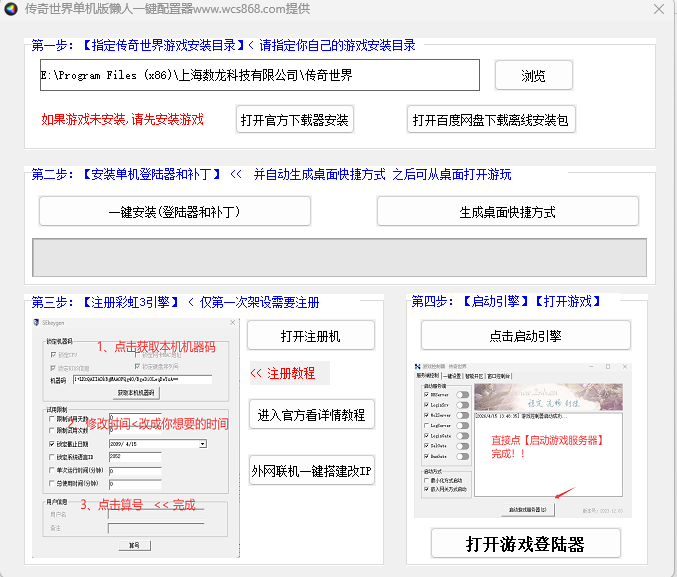The image size is (677, 577).
Task: Click 进入官方看详情教程 button
Action: [x=312, y=415]
